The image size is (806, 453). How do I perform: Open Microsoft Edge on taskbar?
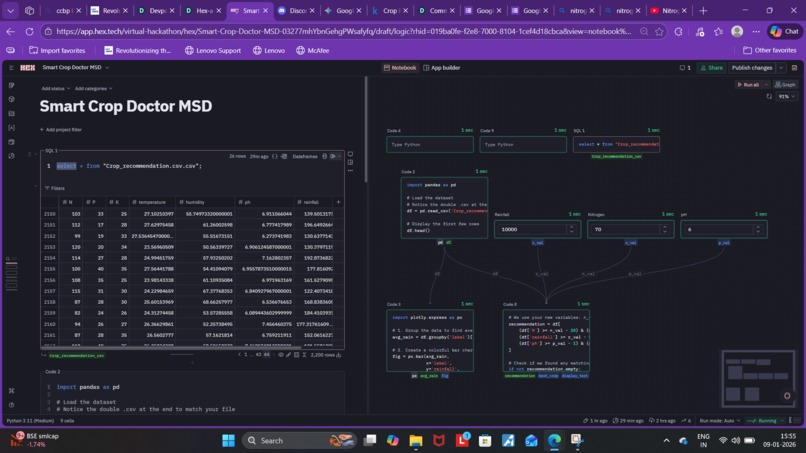point(554,440)
